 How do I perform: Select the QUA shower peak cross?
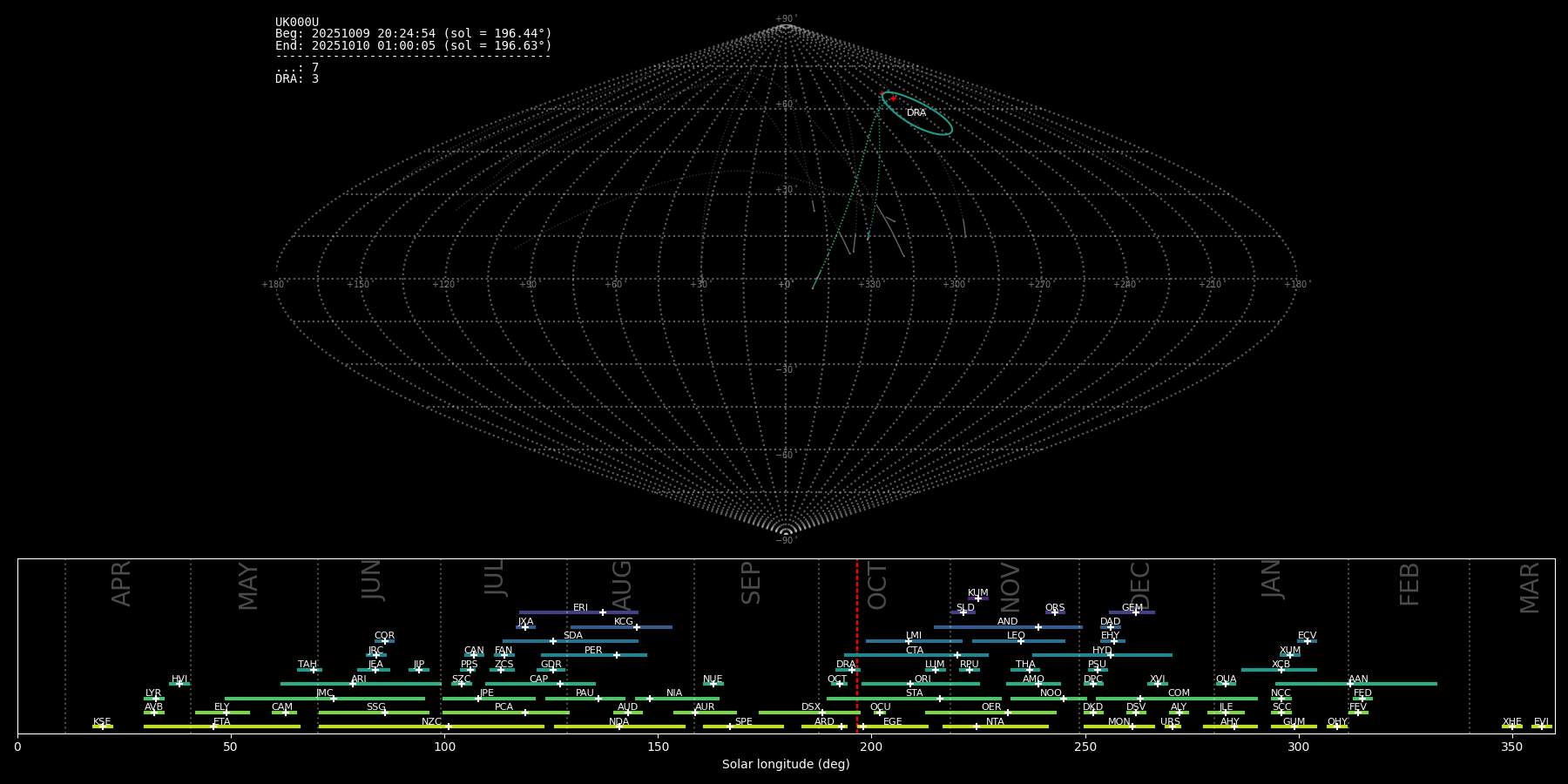[x=1225, y=684]
